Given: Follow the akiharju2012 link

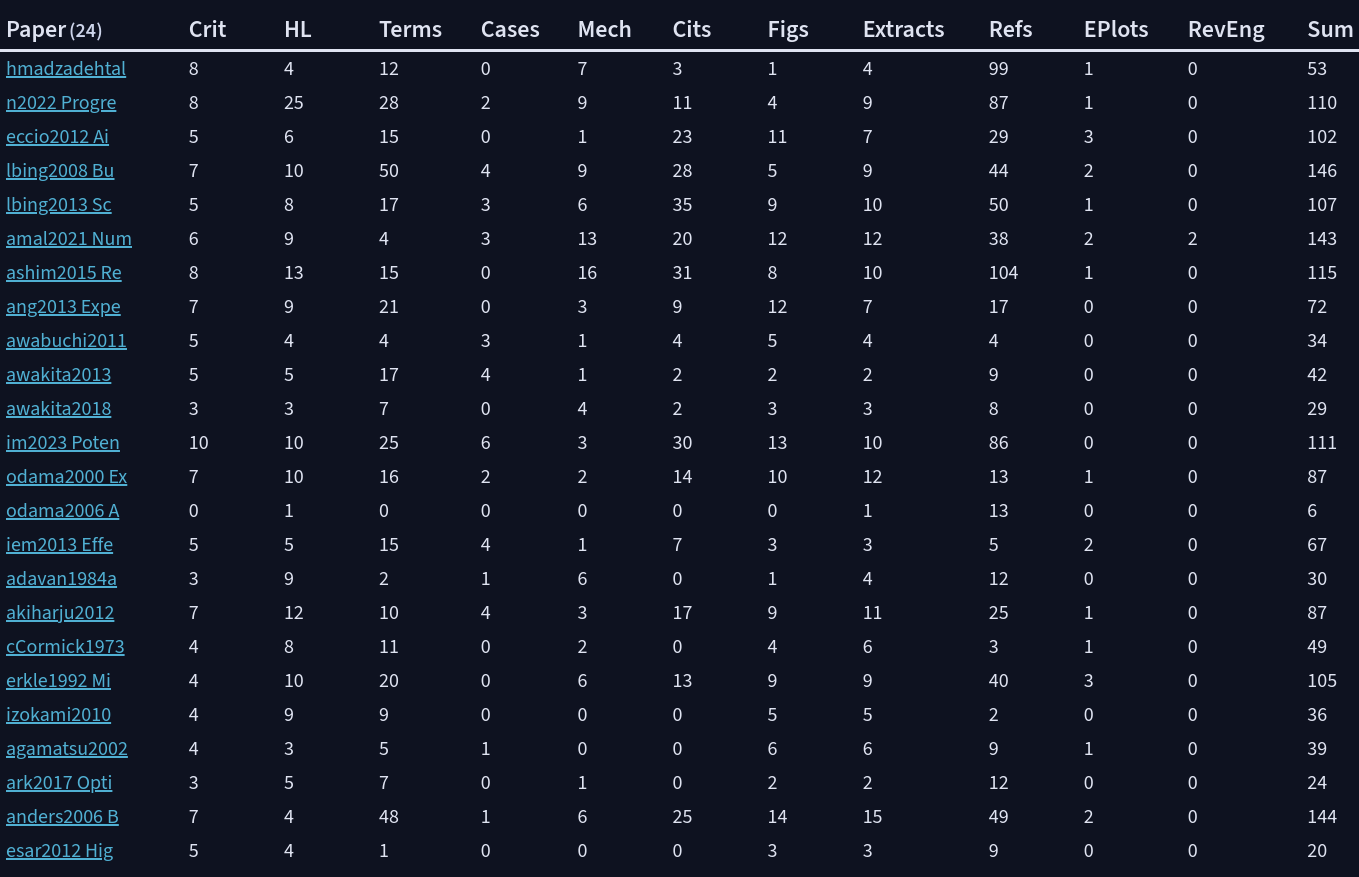Looking at the screenshot, I should pos(60,613).
